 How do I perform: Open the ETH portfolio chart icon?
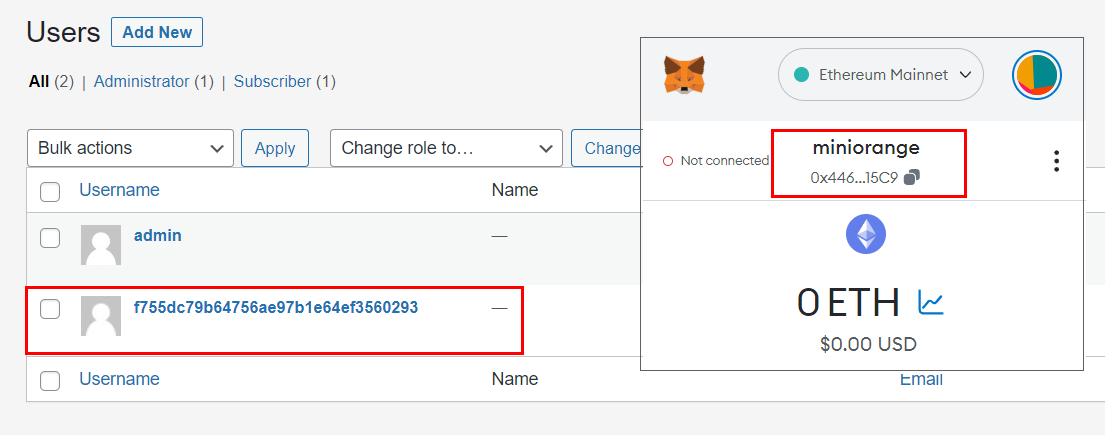[x=930, y=302]
